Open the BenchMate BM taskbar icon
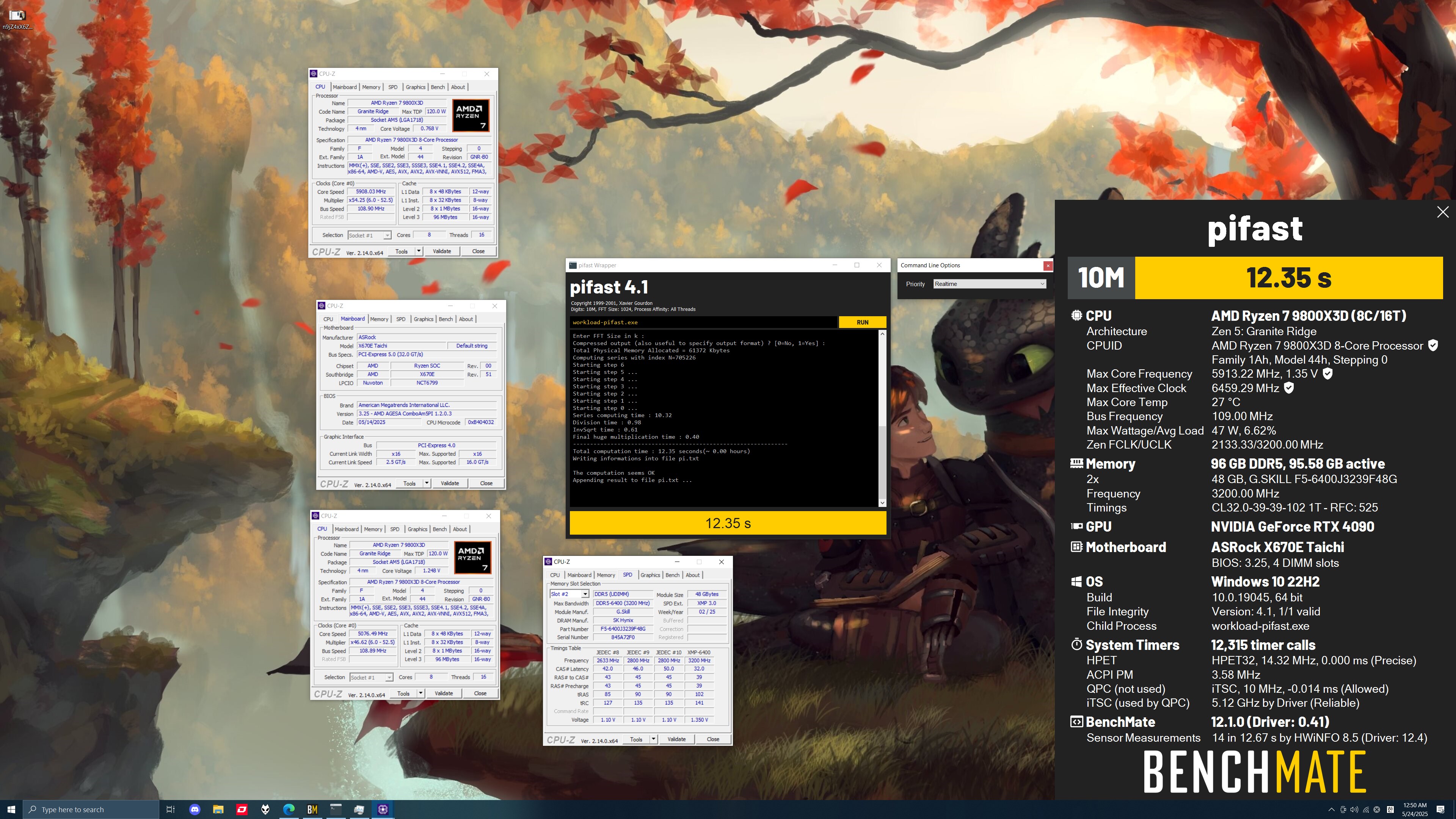 click(x=312, y=810)
